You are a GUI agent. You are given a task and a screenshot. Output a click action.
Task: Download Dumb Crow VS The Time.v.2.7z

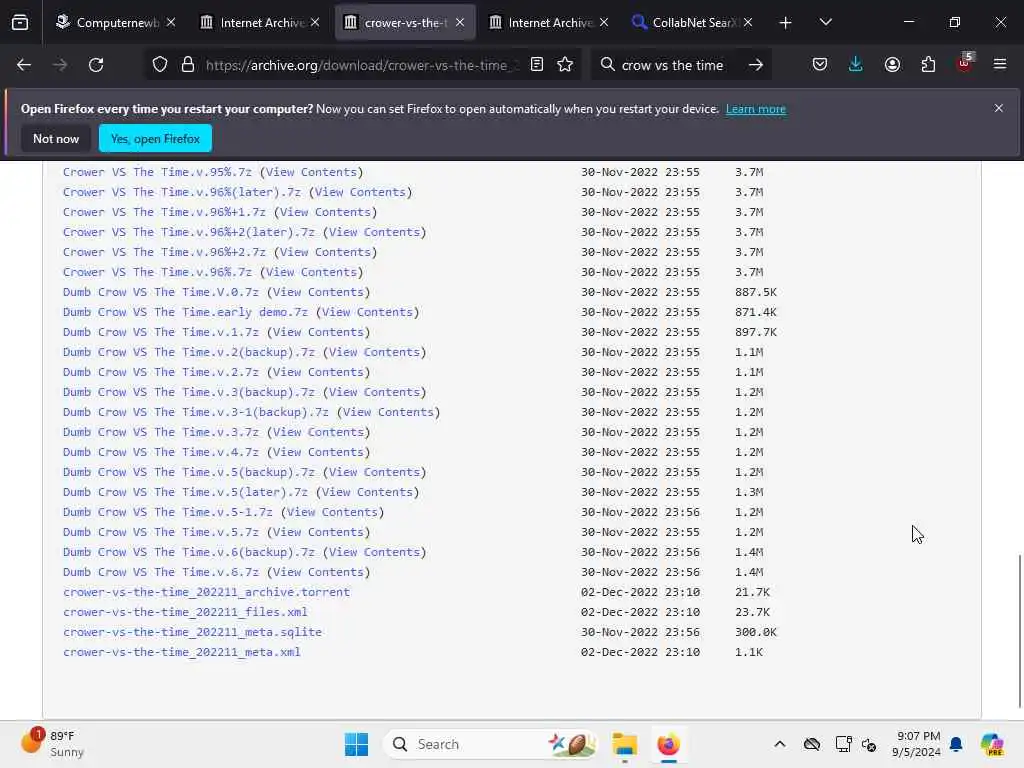[161, 372]
